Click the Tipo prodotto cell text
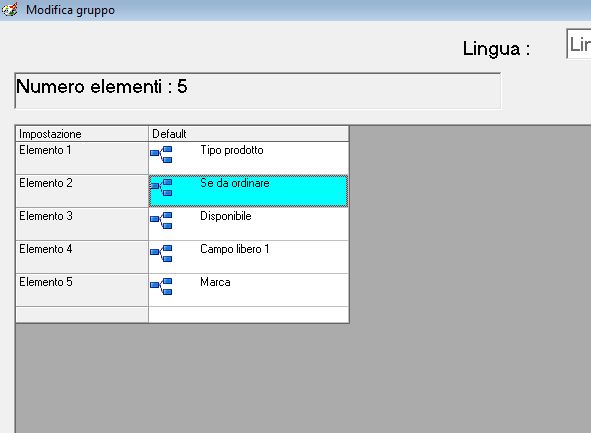 click(x=232, y=150)
